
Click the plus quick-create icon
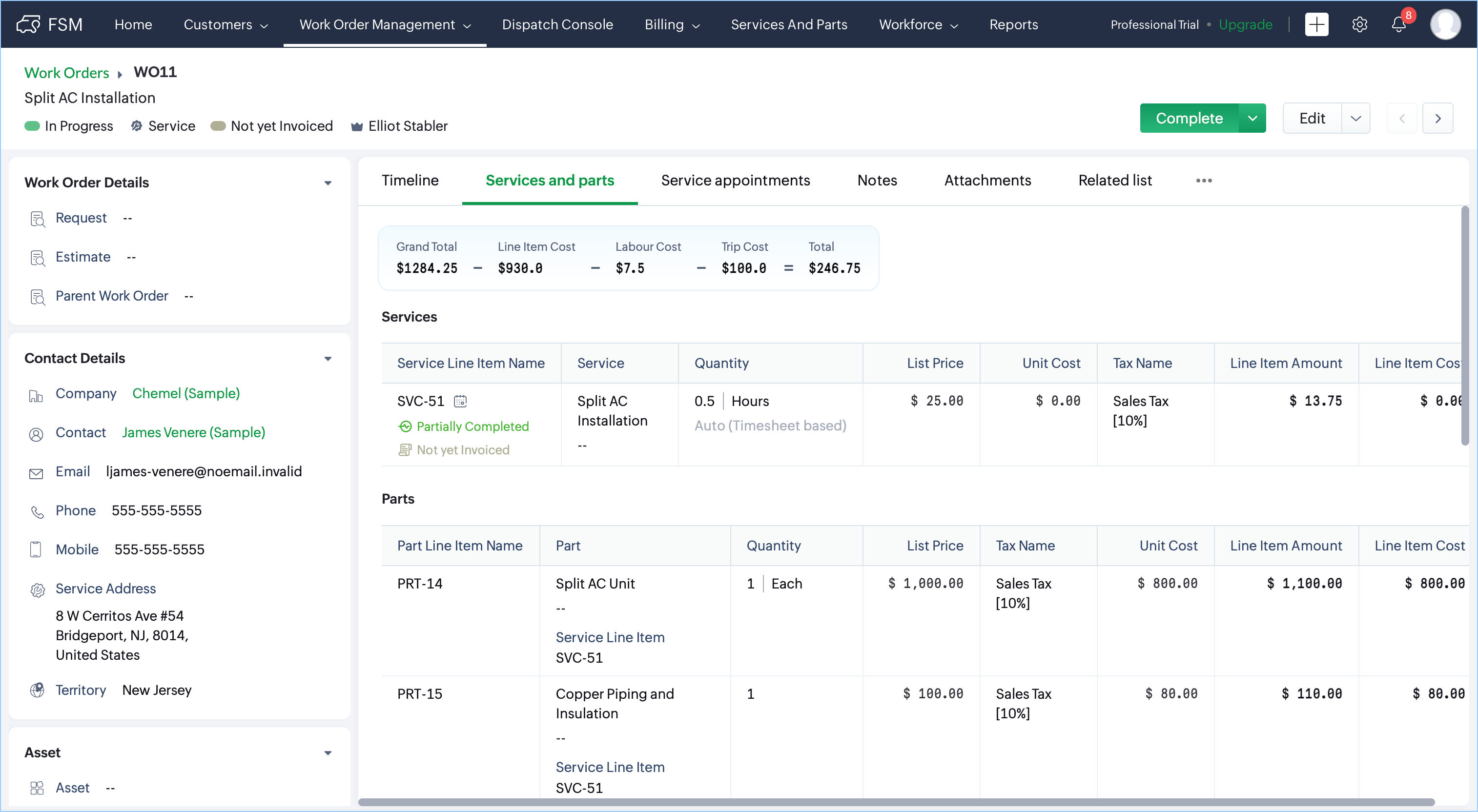click(1316, 25)
